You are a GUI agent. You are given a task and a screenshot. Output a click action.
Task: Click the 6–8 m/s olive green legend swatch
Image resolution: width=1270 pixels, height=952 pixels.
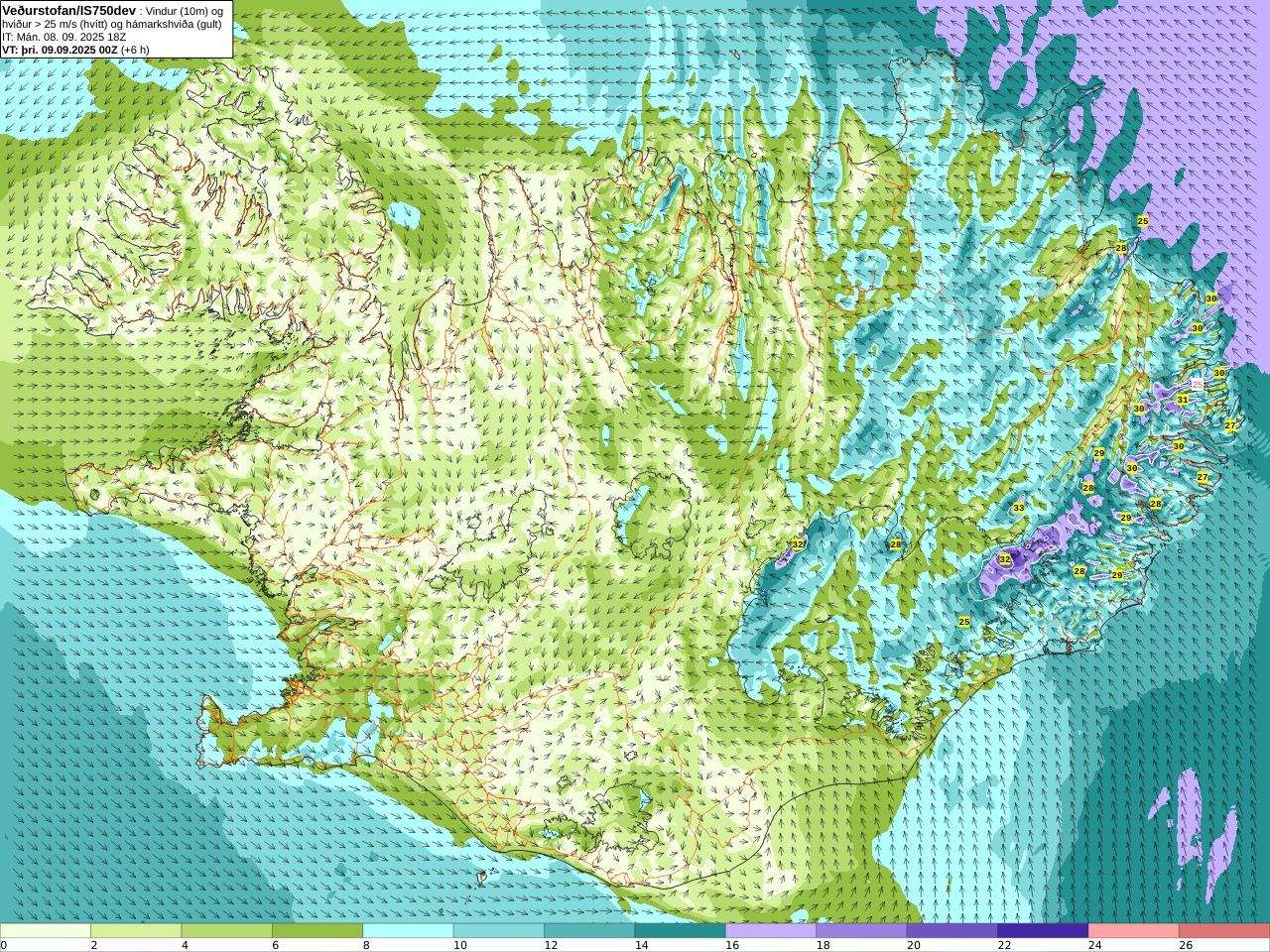(317, 931)
